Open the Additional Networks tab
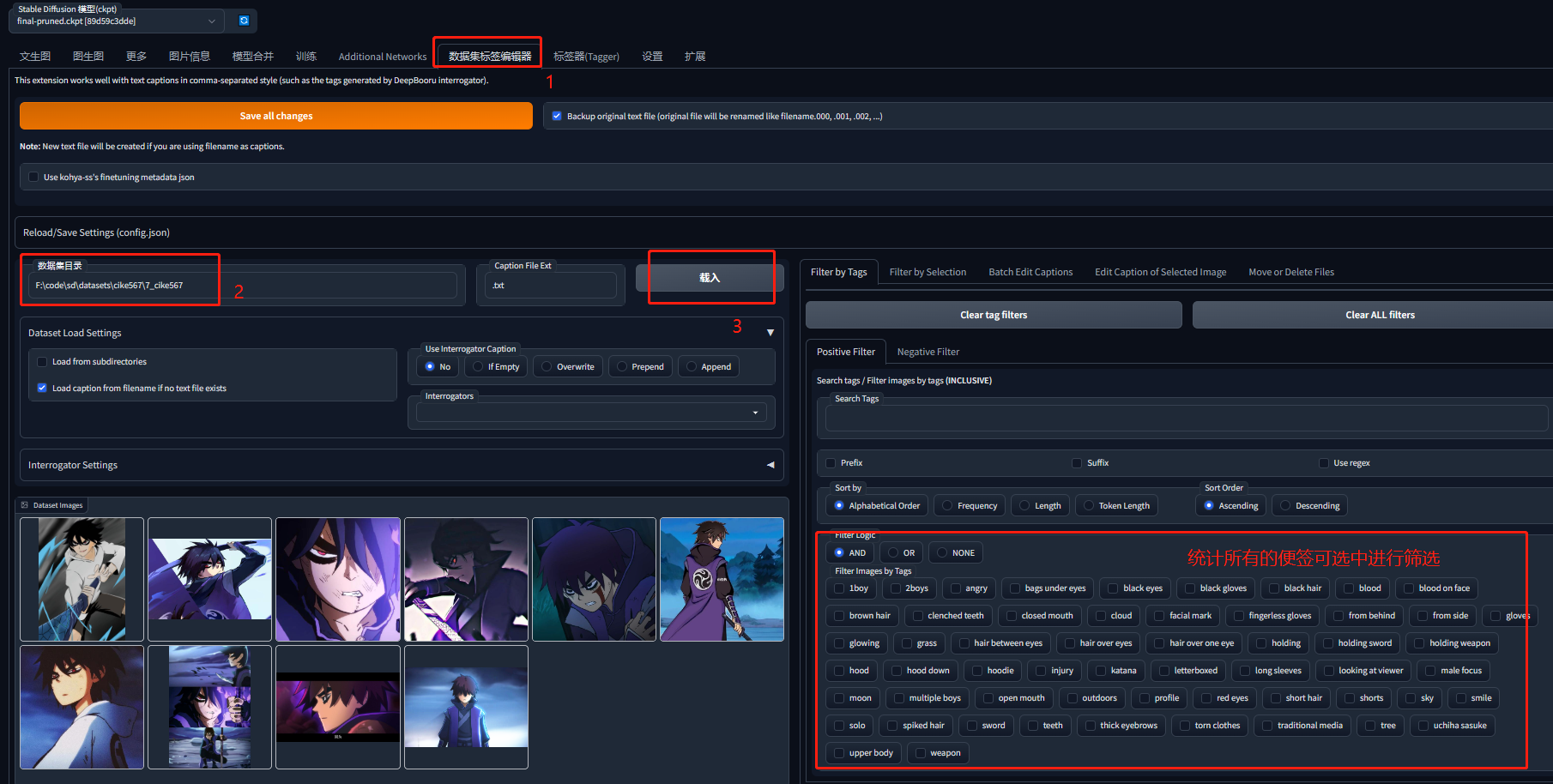The image size is (1553, 784). tap(382, 57)
